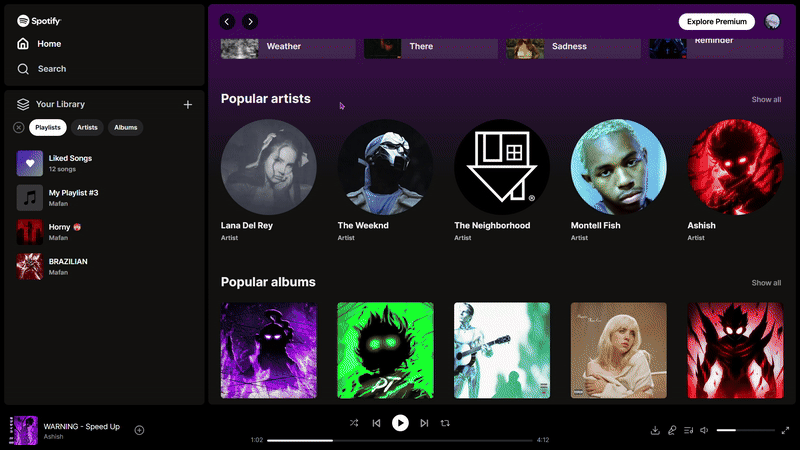Screen dimensions: 800x450
Task: Open the green PT album cover
Action: (385, 350)
